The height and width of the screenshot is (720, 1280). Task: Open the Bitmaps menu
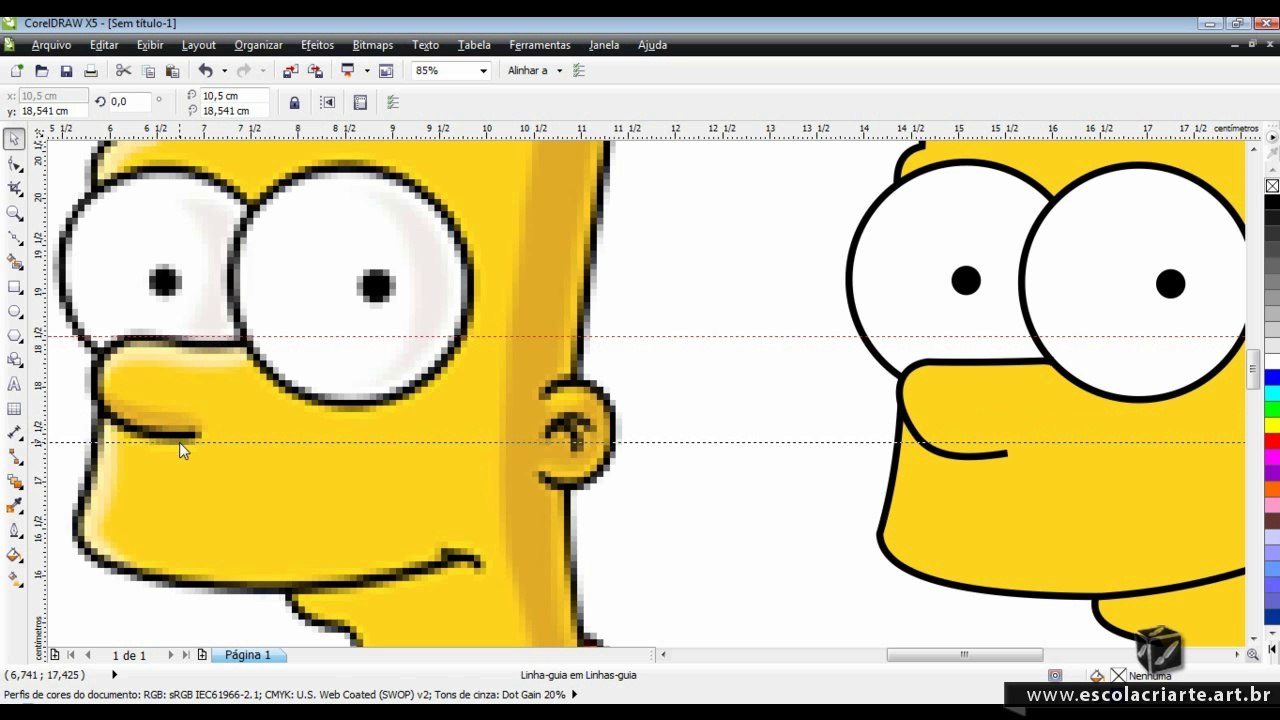point(372,45)
